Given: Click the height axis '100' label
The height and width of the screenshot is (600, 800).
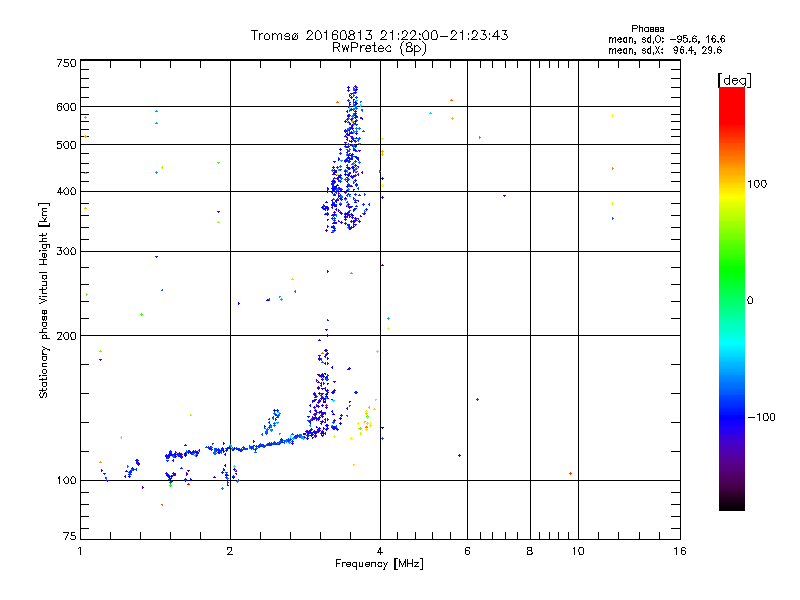Looking at the screenshot, I should click(x=66, y=480).
